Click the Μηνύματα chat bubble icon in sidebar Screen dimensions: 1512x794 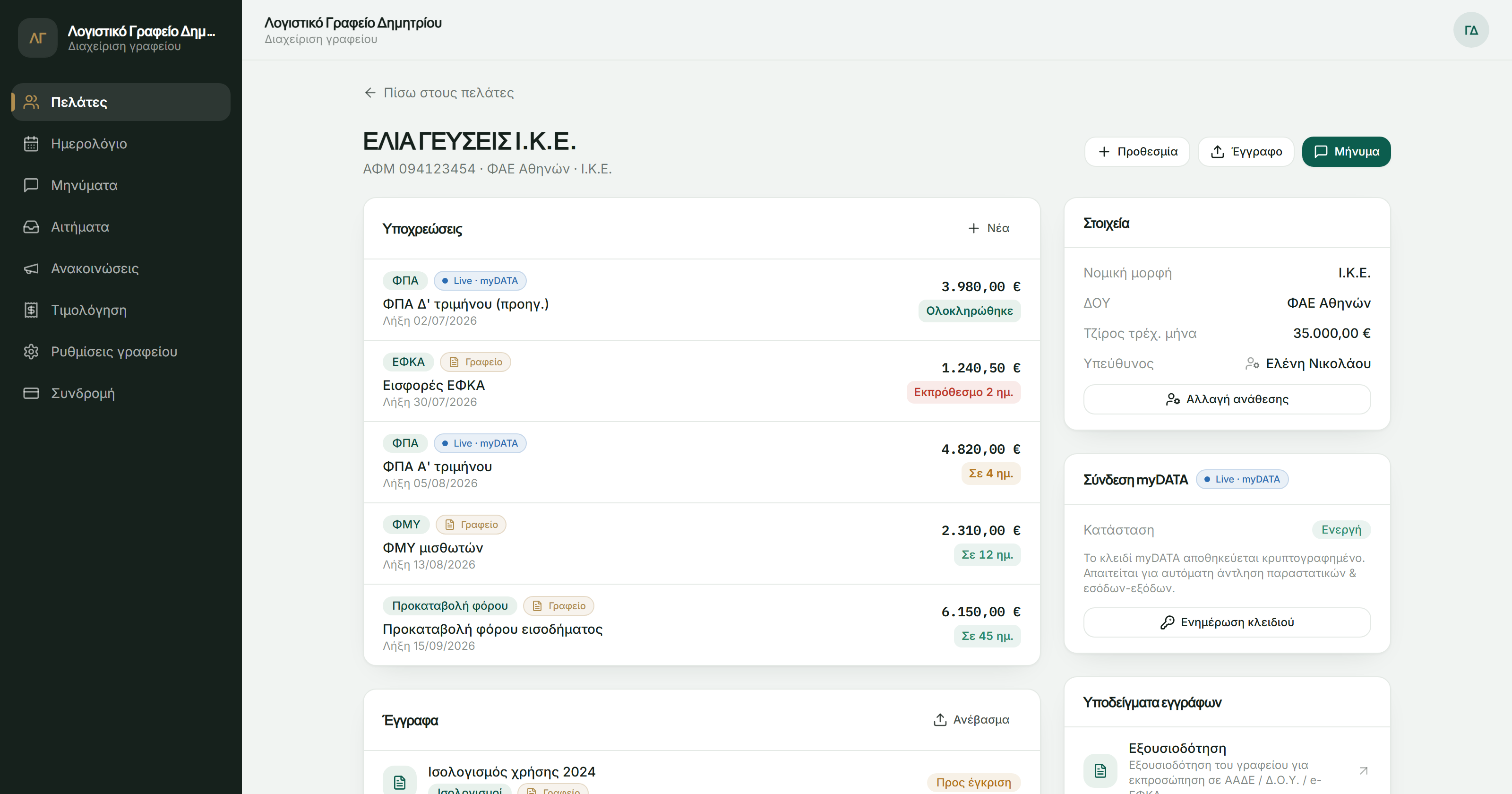pos(31,186)
